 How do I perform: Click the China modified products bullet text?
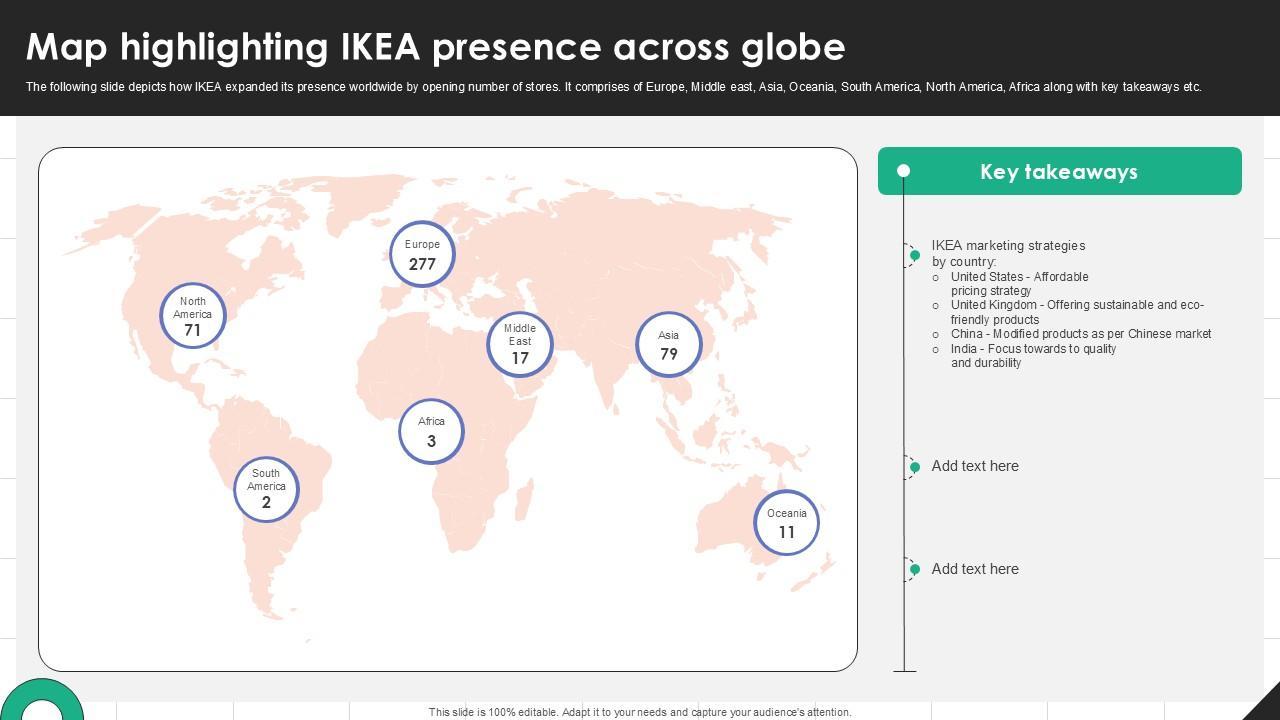[1080, 334]
